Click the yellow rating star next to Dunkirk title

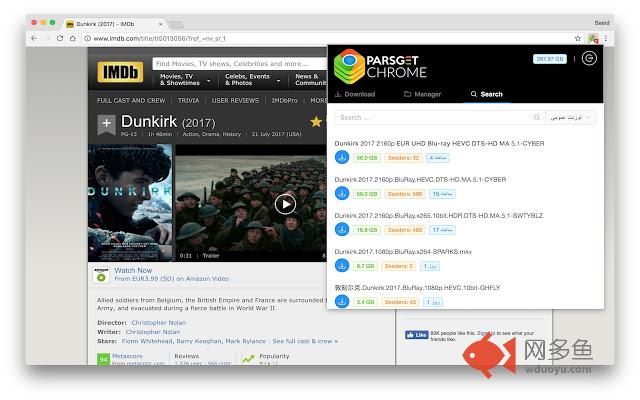[316, 122]
